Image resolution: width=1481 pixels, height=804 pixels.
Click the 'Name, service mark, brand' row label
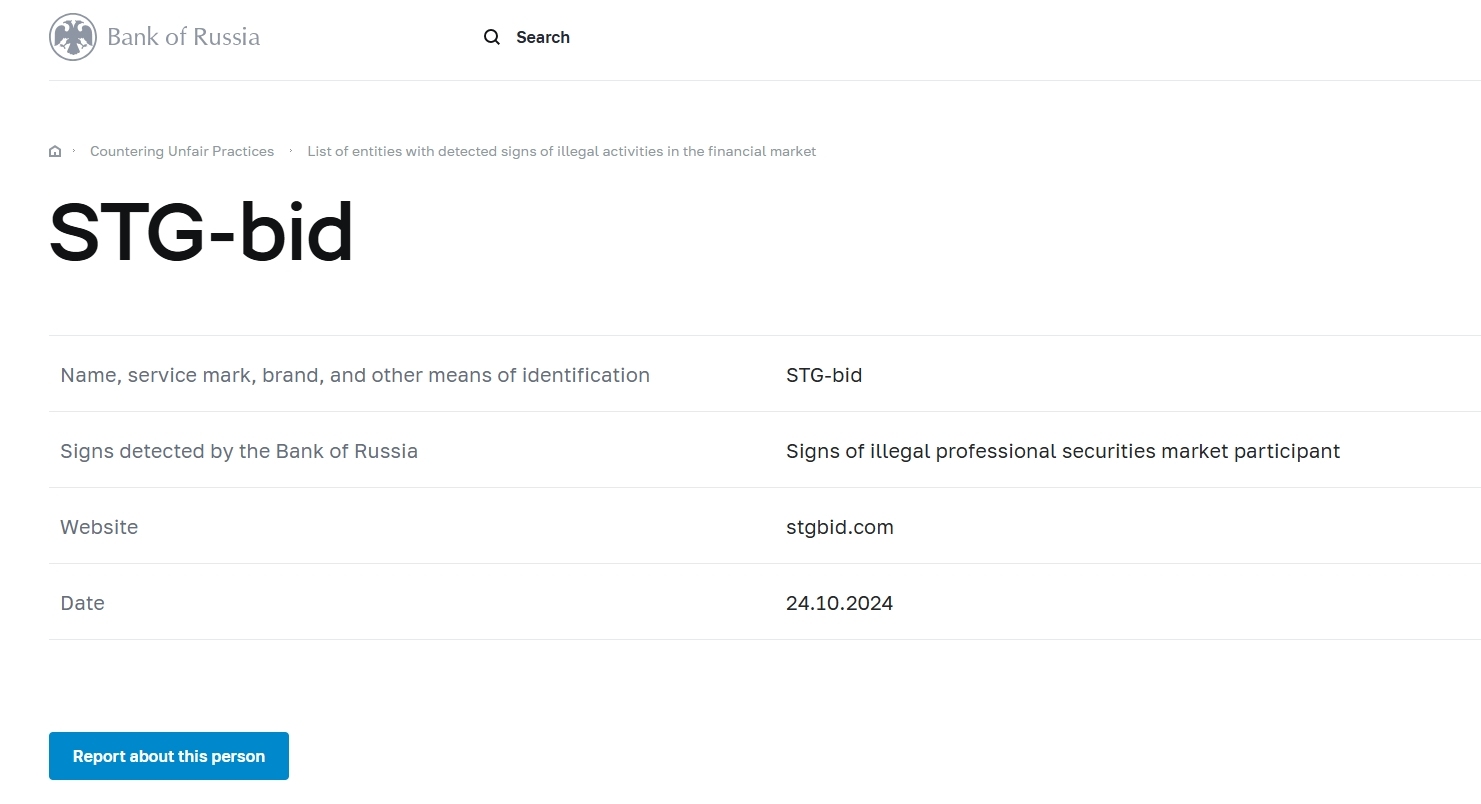(355, 375)
